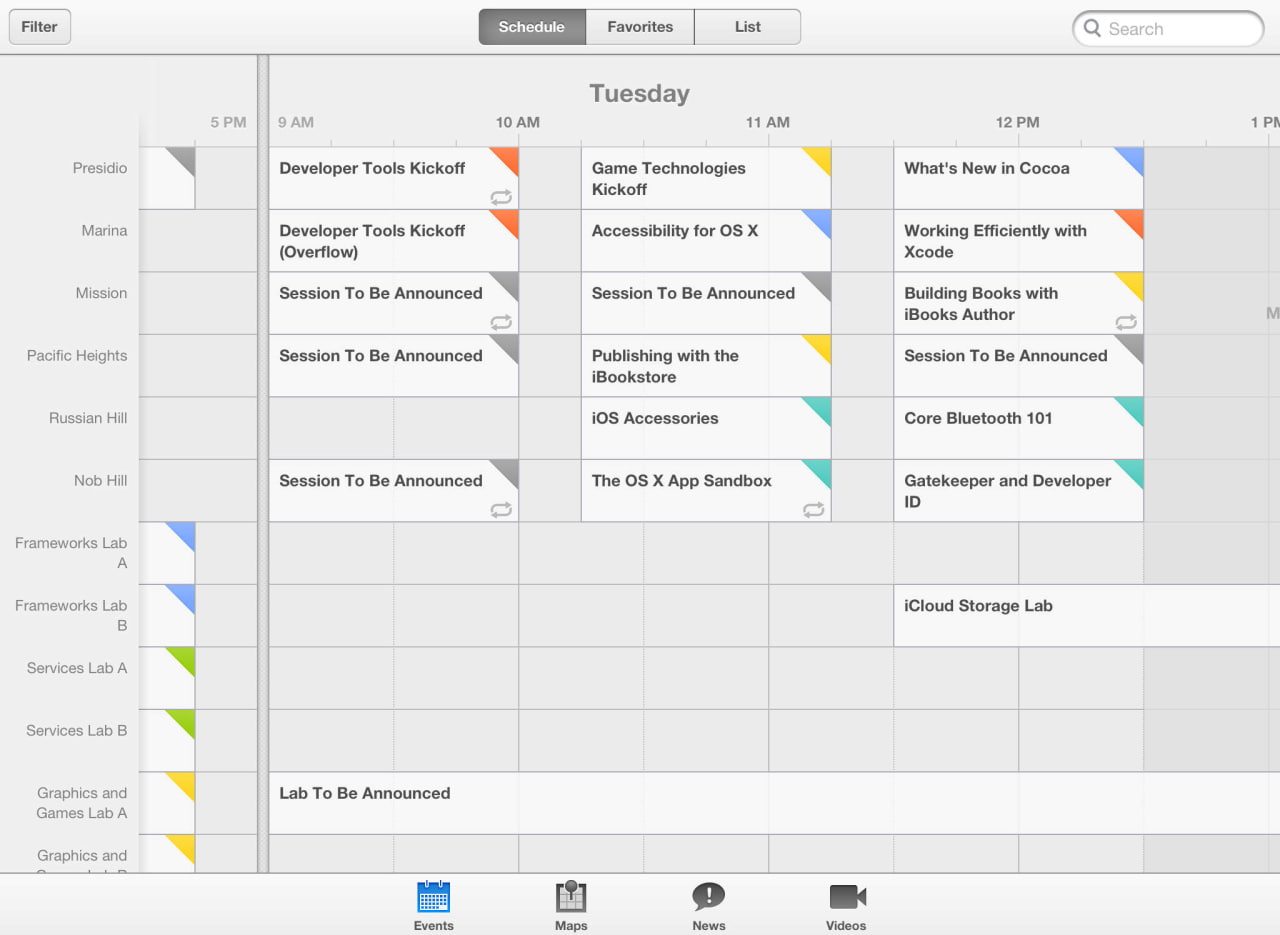Image resolution: width=1280 pixels, height=935 pixels.
Task: Open the News speech bubble icon
Action: coord(708,897)
